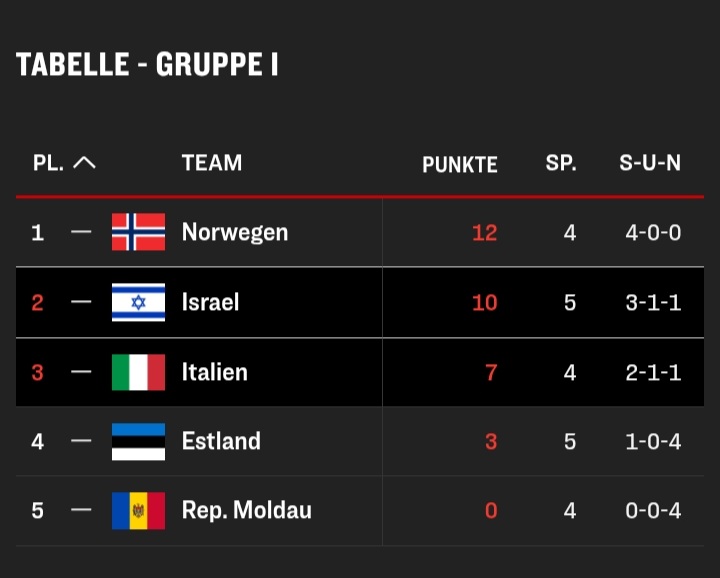Image resolution: width=720 pixels, height=578 pixels.
Task: Open the Rep. Moldau team link
Action: [247, 511]
